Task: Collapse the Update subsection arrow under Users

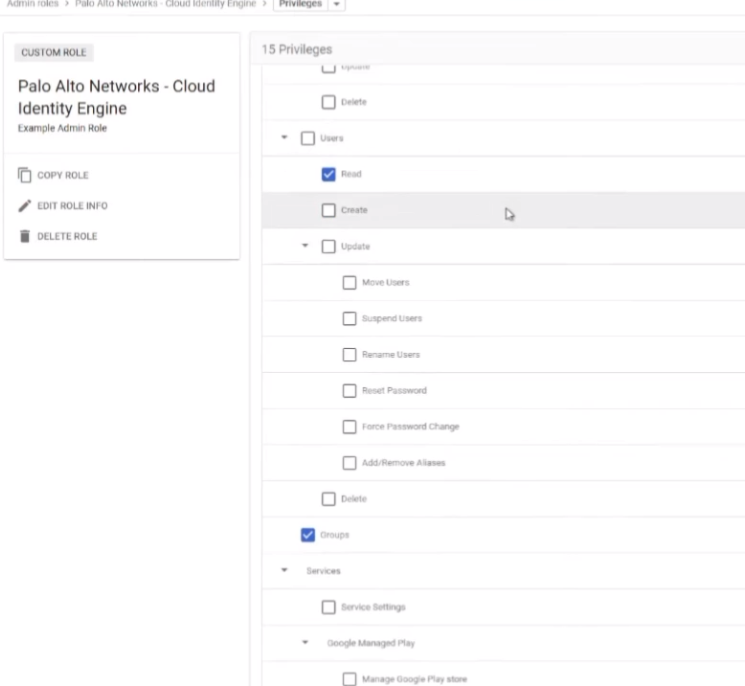Action: pos(305,246)
